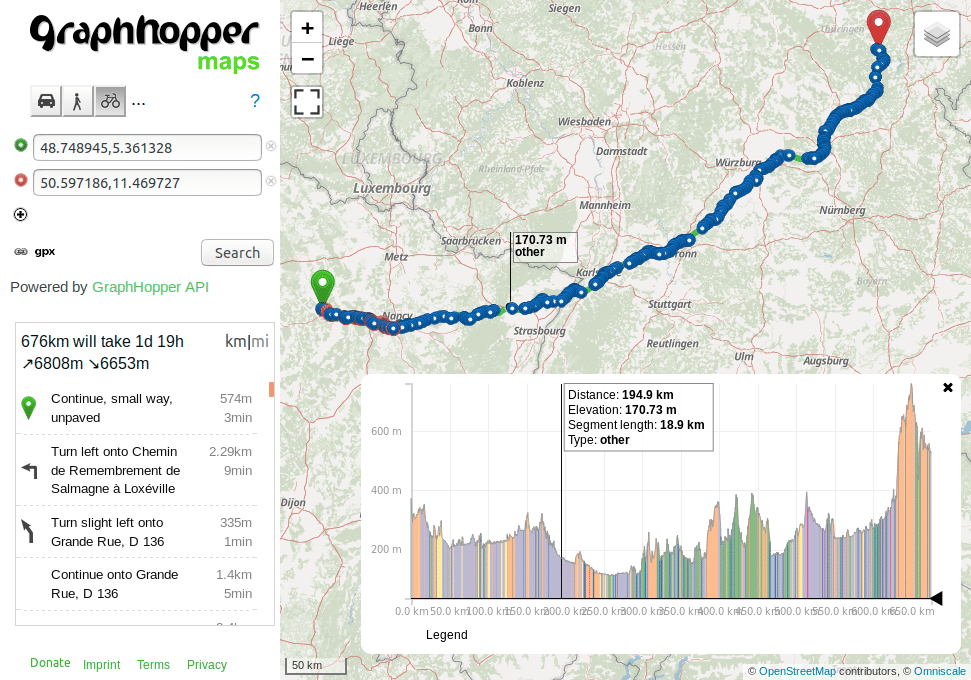Image resolution: width=971 pixels, height=680 pixels.
Task: Zoom in on the map
Action: [307, 28]
